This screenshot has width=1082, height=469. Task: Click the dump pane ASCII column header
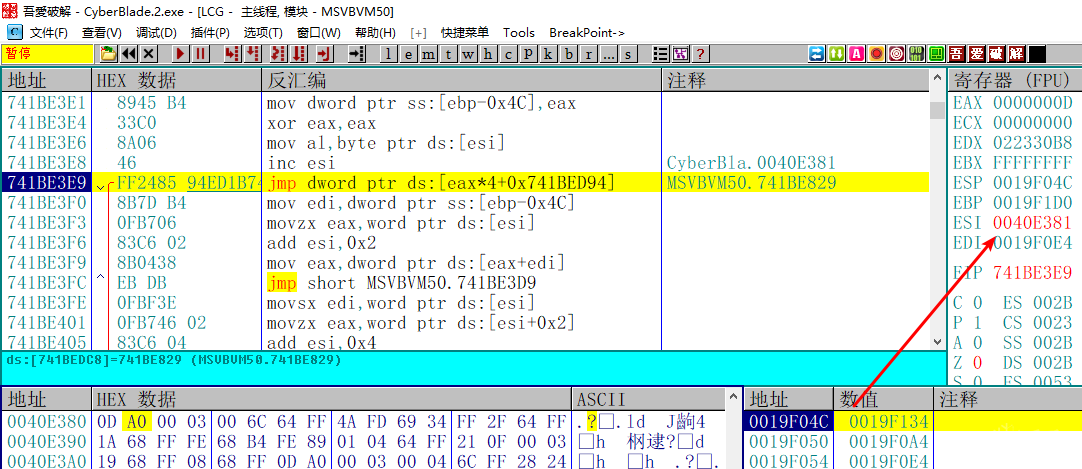[649, 399]
